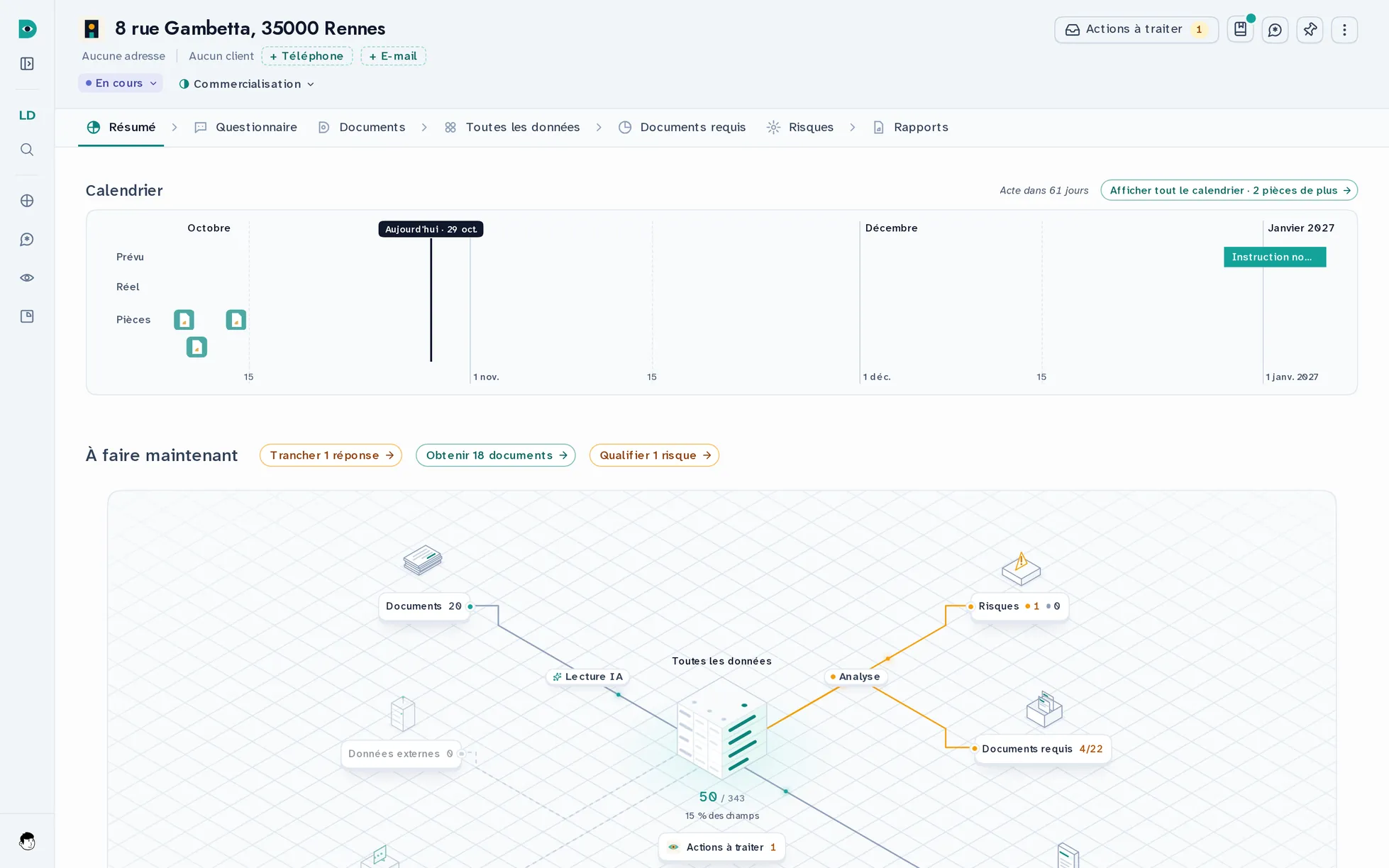Image resolution: width=1389 pixels, height=868 pixels.
Task: Click the Documents requis box icon in the diagram
Action: click(1044, 709)
